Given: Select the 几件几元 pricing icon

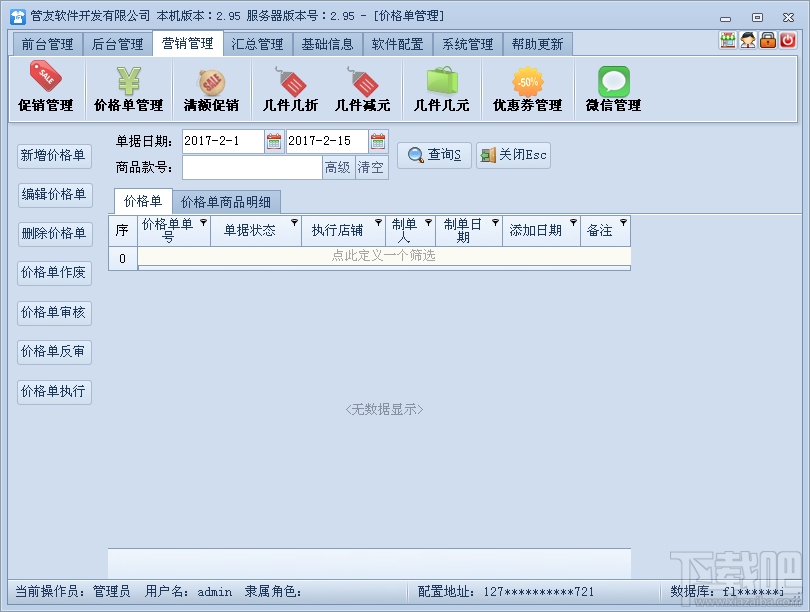Looking at the screenshot, I should pos(441,89).
